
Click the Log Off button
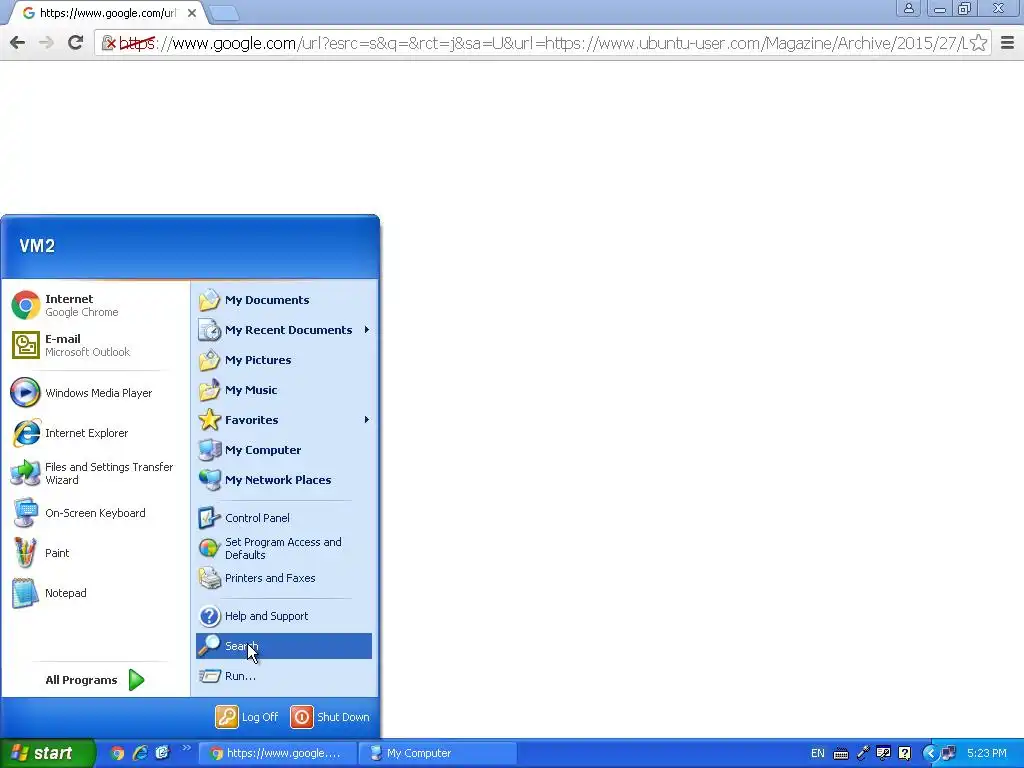click(248, 717)
